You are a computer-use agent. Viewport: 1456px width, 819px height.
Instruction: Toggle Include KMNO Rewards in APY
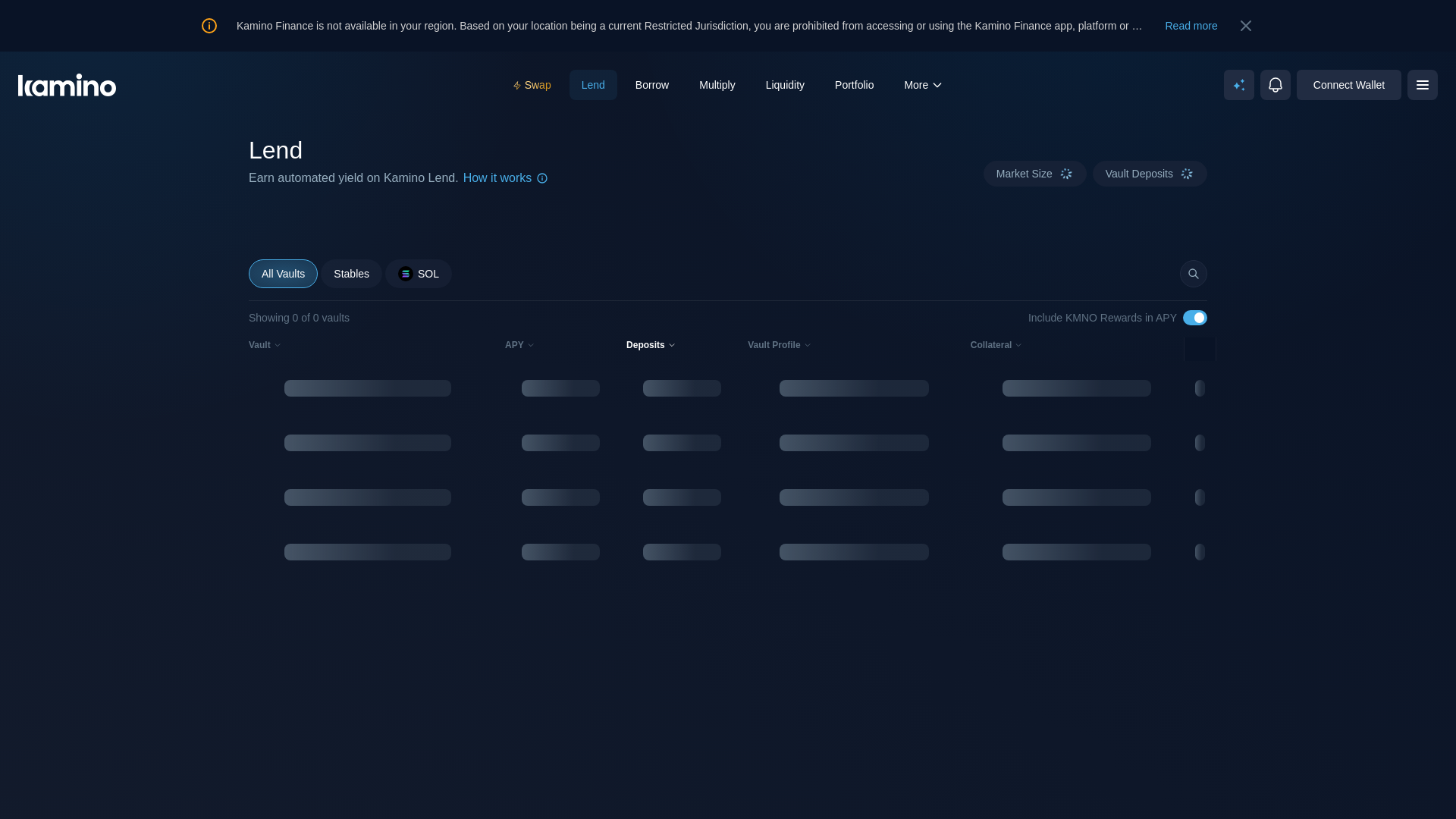(x=1194, y=318)
